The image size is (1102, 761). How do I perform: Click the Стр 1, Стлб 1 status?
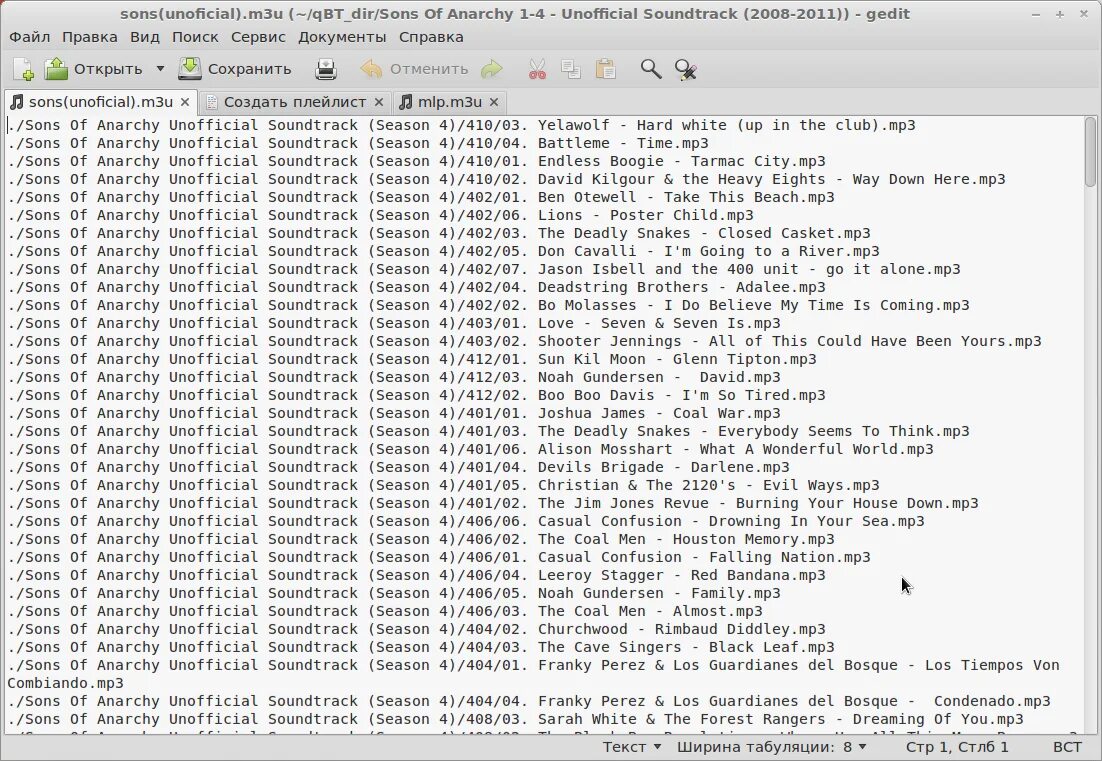[957, 746]
